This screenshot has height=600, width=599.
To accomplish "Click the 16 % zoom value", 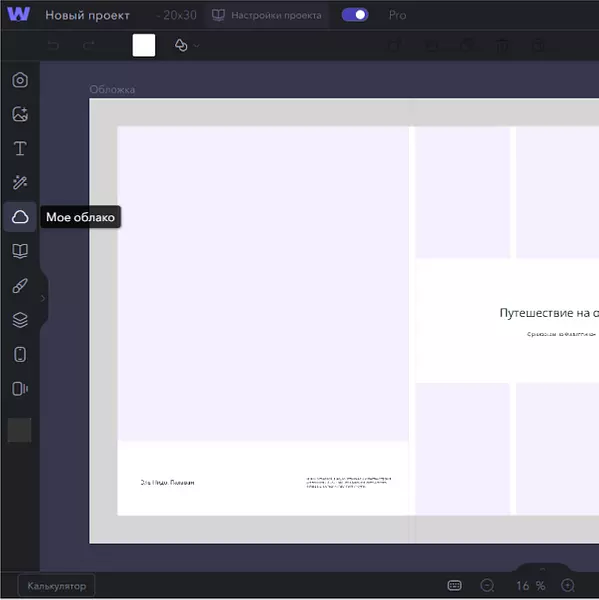I will point(530,585).
